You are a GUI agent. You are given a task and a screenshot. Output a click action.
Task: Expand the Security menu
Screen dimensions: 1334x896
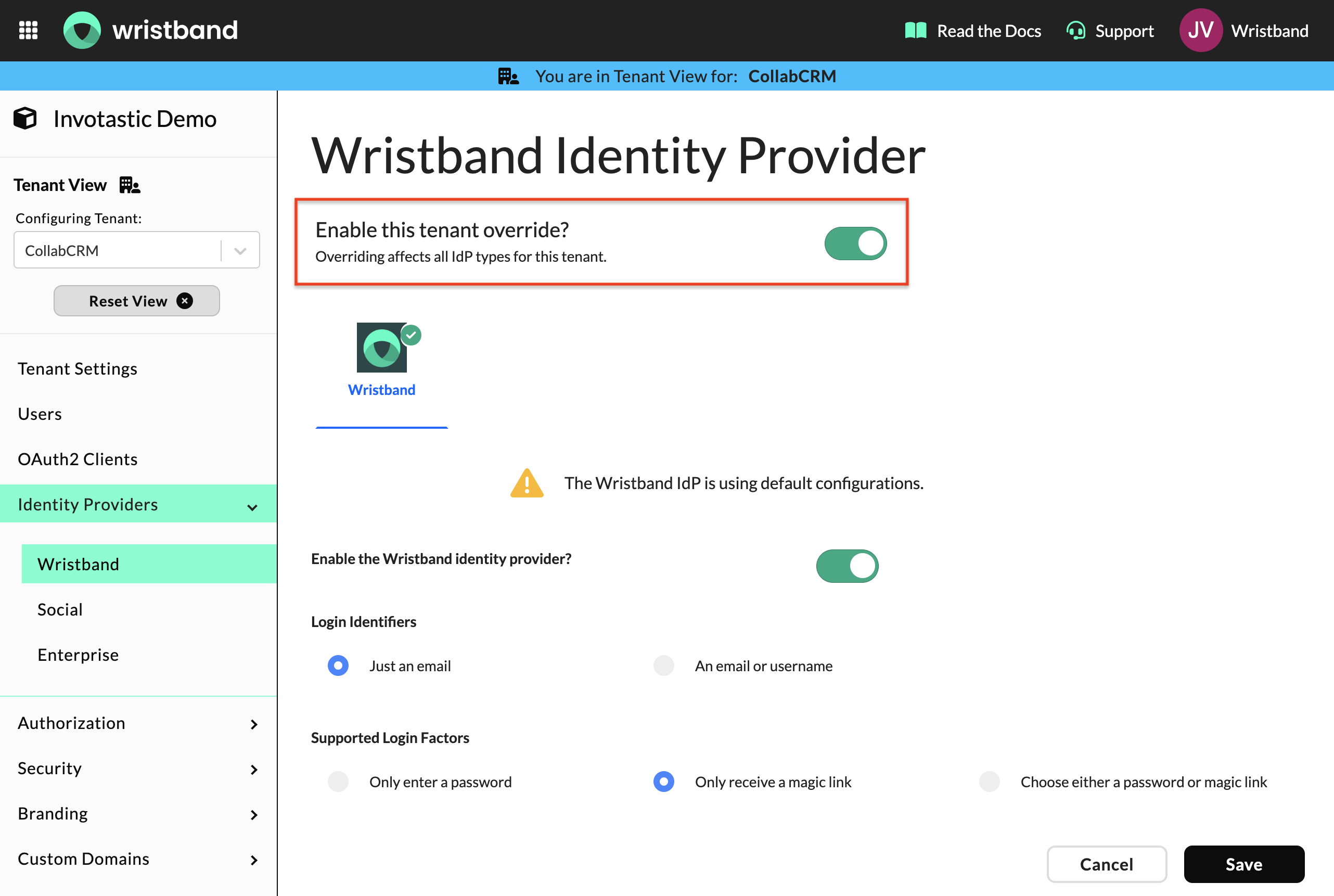[253, 769]
